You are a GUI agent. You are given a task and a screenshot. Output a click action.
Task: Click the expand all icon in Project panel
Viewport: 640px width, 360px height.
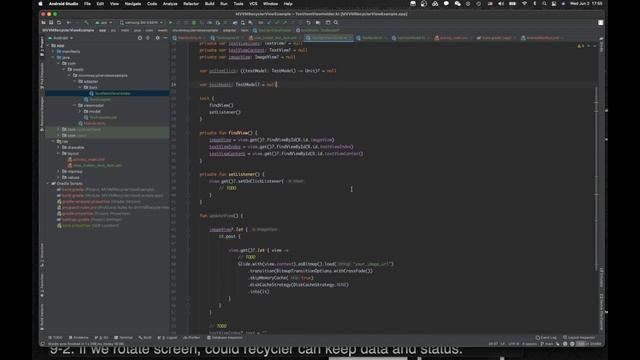click(x=148, y=38)
